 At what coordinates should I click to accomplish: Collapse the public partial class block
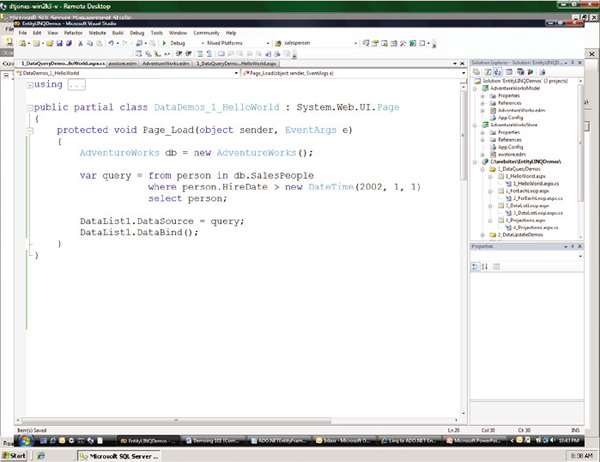pyautogui.click(x=30, y=108)
